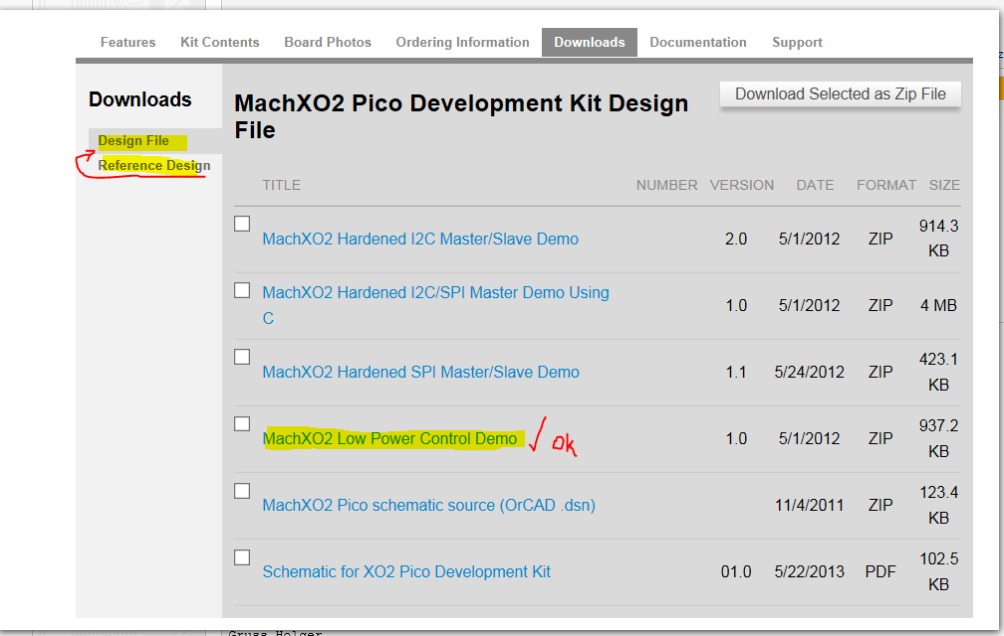Open MachXO2 Low Power Control Demo link
This screenshot has width=1004, height=636.
(389, 439)
